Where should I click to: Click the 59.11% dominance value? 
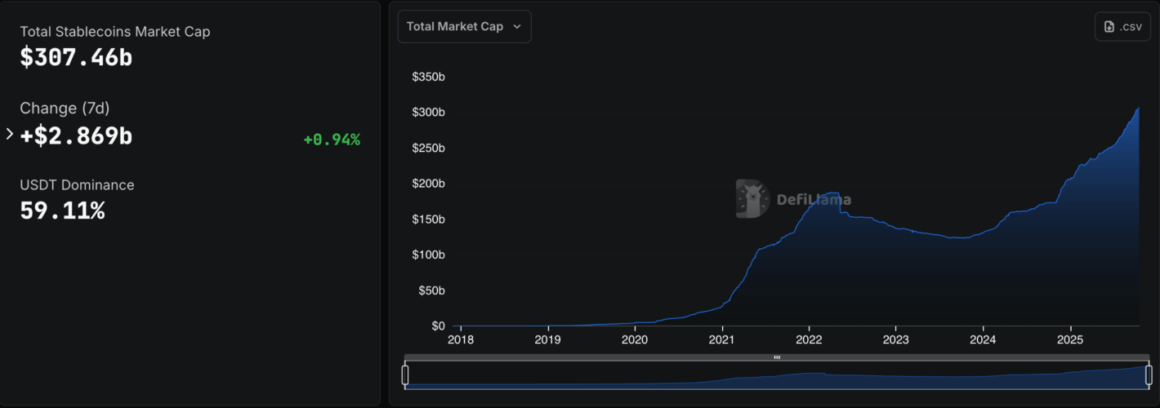click(62, 211)
